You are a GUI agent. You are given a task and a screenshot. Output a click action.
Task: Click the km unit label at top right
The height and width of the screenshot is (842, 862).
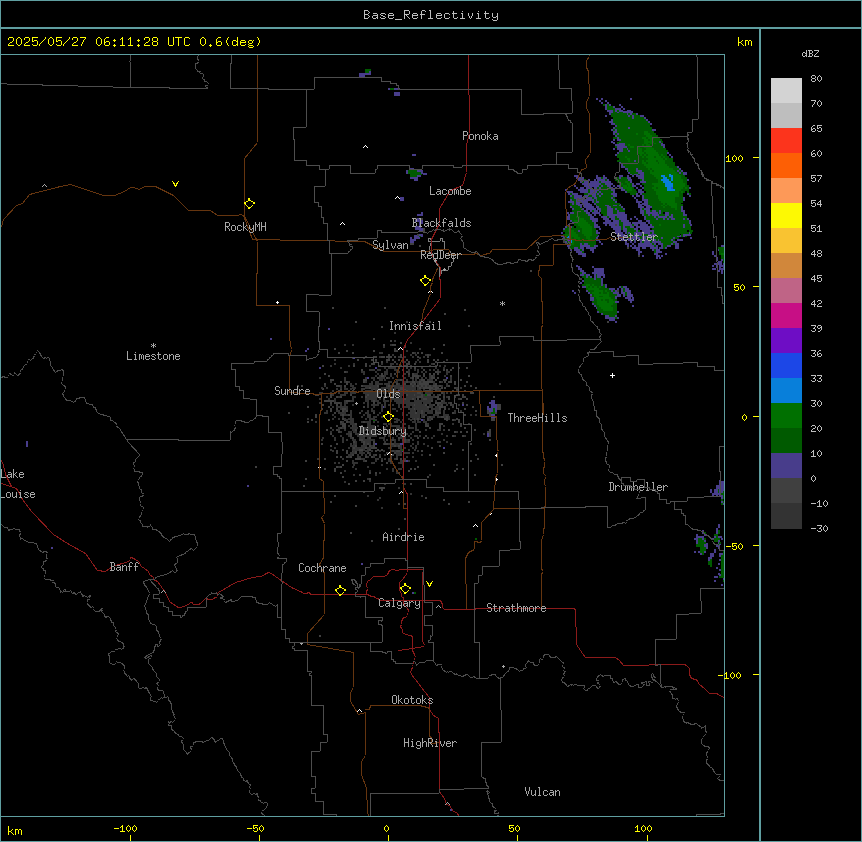[x=745, y=42]
